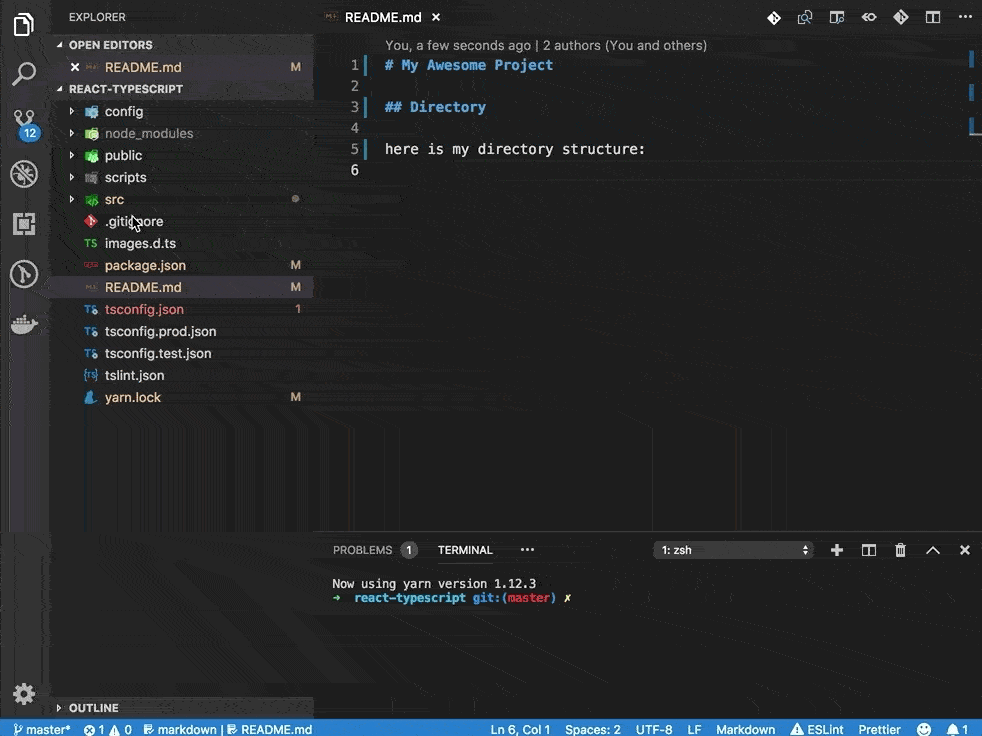Split the terminal
The height and width of the screenshot is (736, 982).
[869, 550]
